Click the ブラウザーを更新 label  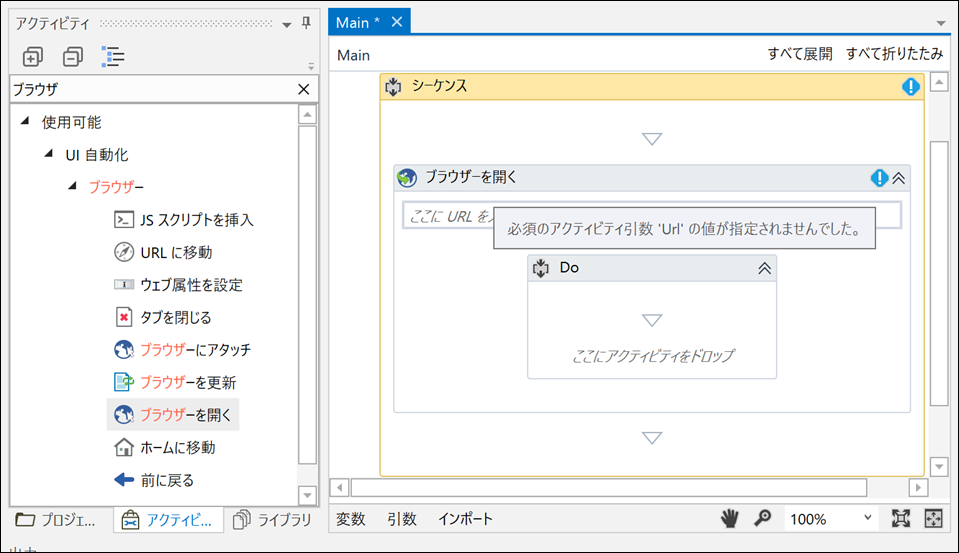point(188,382)
